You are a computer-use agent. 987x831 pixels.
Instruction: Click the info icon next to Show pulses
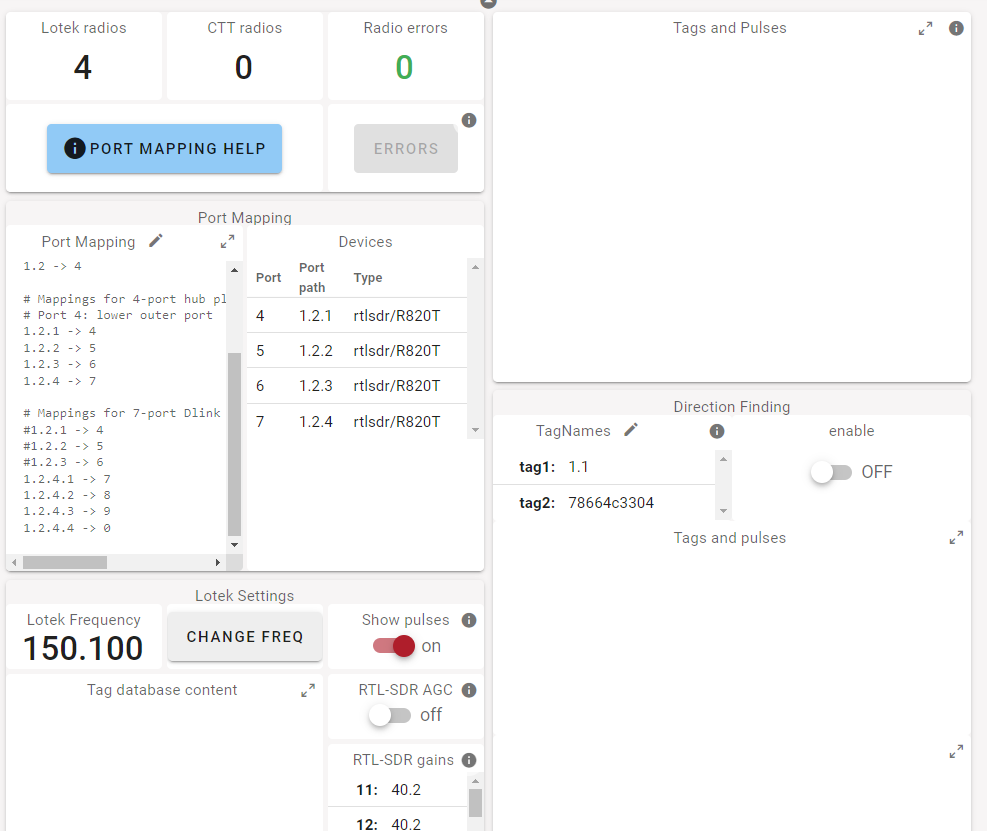point(469,620)
